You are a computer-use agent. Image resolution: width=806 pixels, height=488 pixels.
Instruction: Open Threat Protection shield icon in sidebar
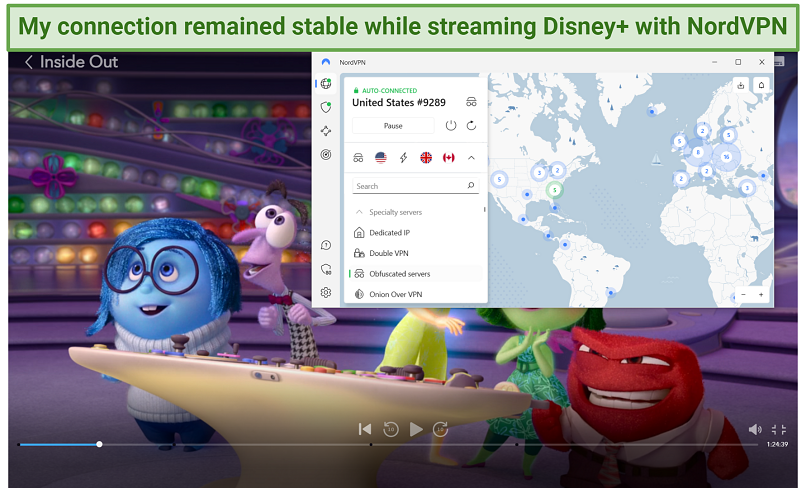click(x=326, y=107)
